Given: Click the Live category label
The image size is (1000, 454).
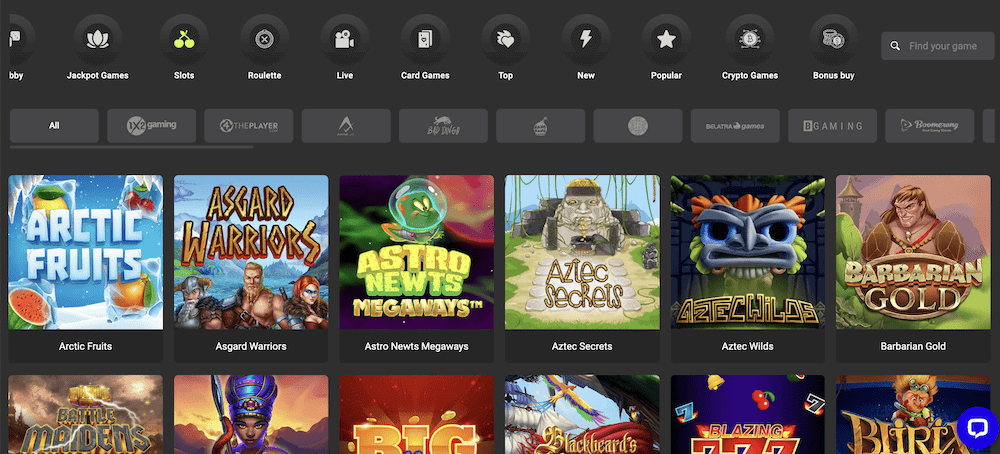Looking at the screenshot, I should pyautogui.click(x=345, y=75).
